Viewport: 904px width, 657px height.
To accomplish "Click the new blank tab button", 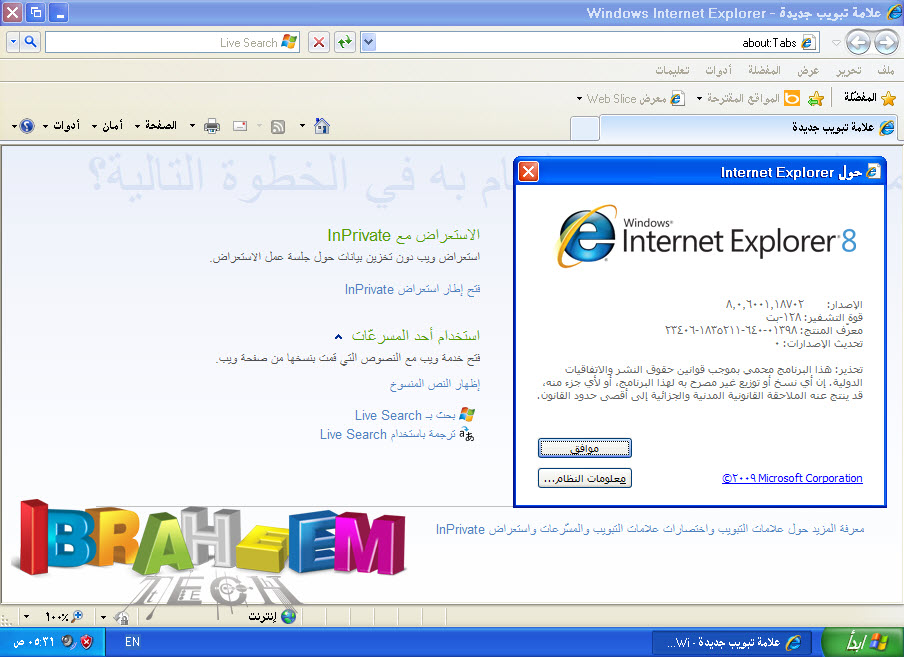I will (585, 128).
